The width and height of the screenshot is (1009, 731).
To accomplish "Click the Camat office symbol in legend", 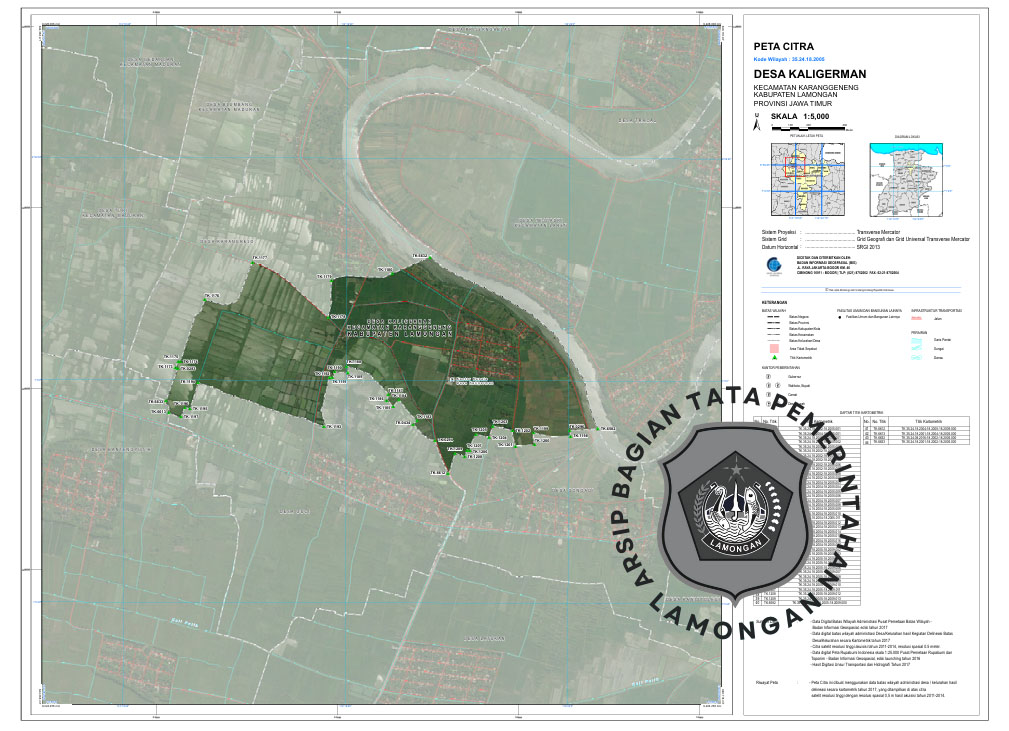I will pyautogui.click(x=768, y=394).
